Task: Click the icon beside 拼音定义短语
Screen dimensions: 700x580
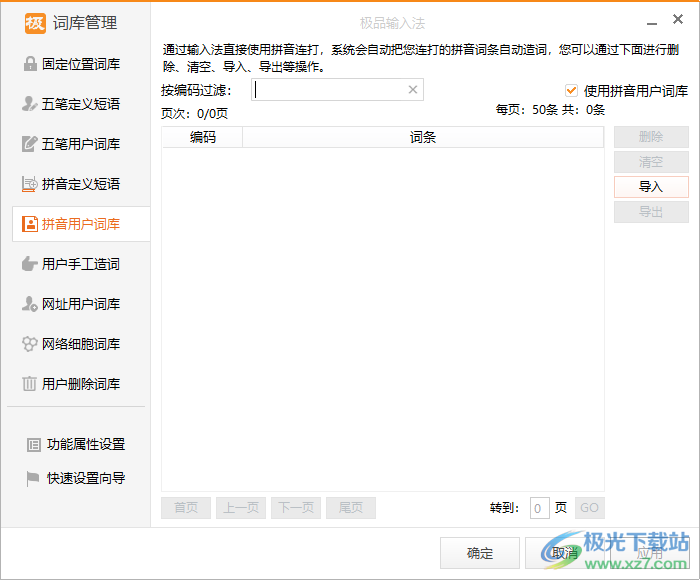Action: coord(29,184)
